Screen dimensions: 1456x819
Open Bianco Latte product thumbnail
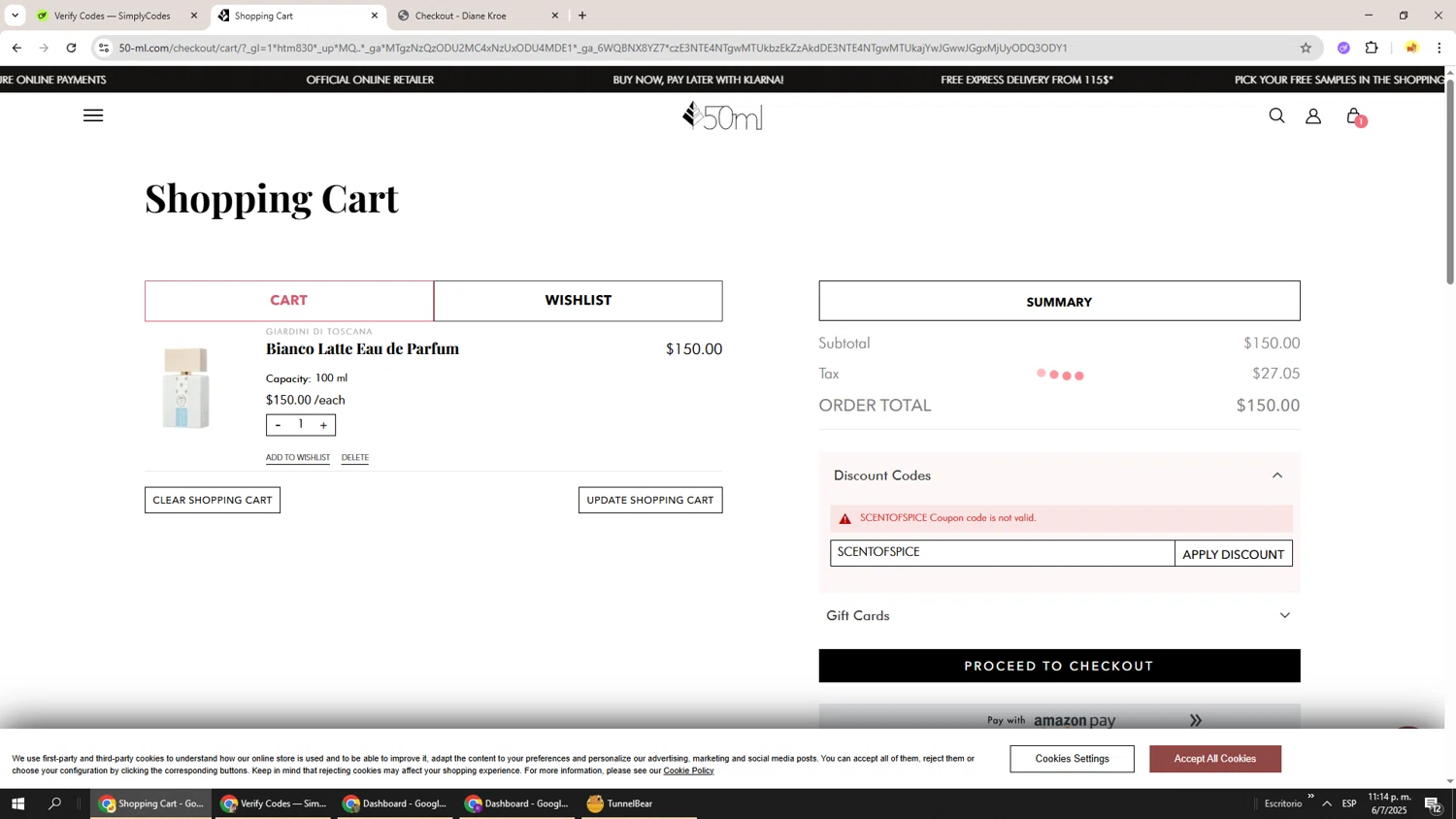(185, 388)
